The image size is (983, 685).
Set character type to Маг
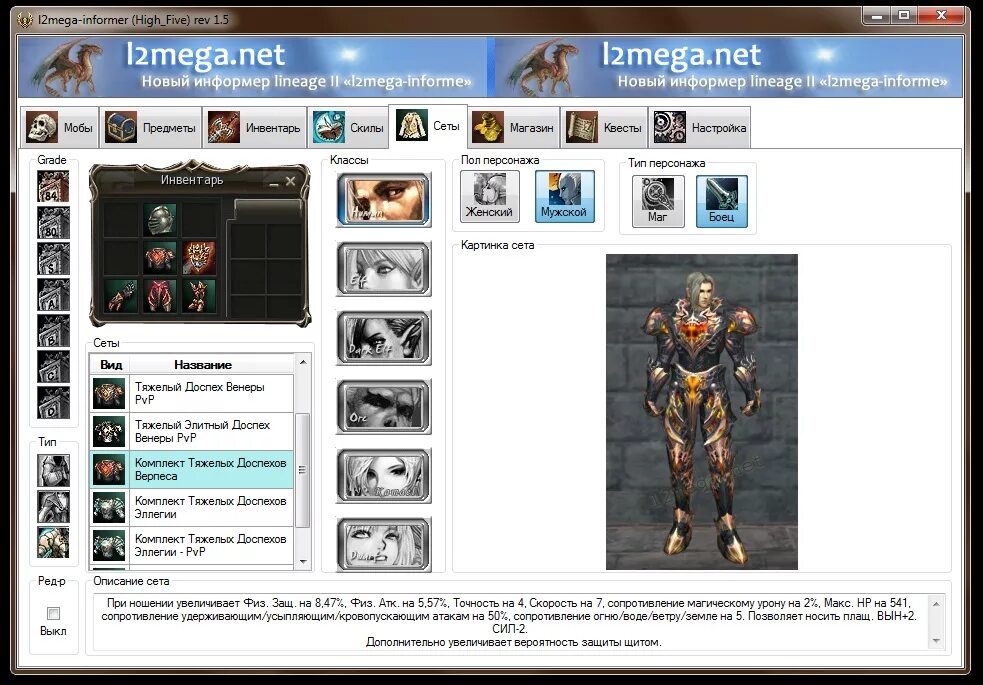click(x=658, y=201)
